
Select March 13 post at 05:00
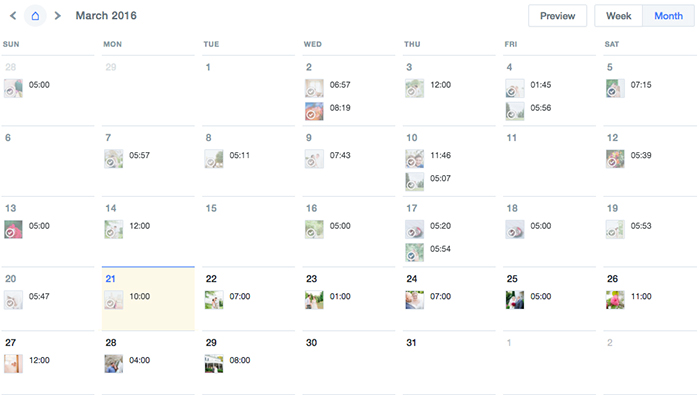coord(27,229)
